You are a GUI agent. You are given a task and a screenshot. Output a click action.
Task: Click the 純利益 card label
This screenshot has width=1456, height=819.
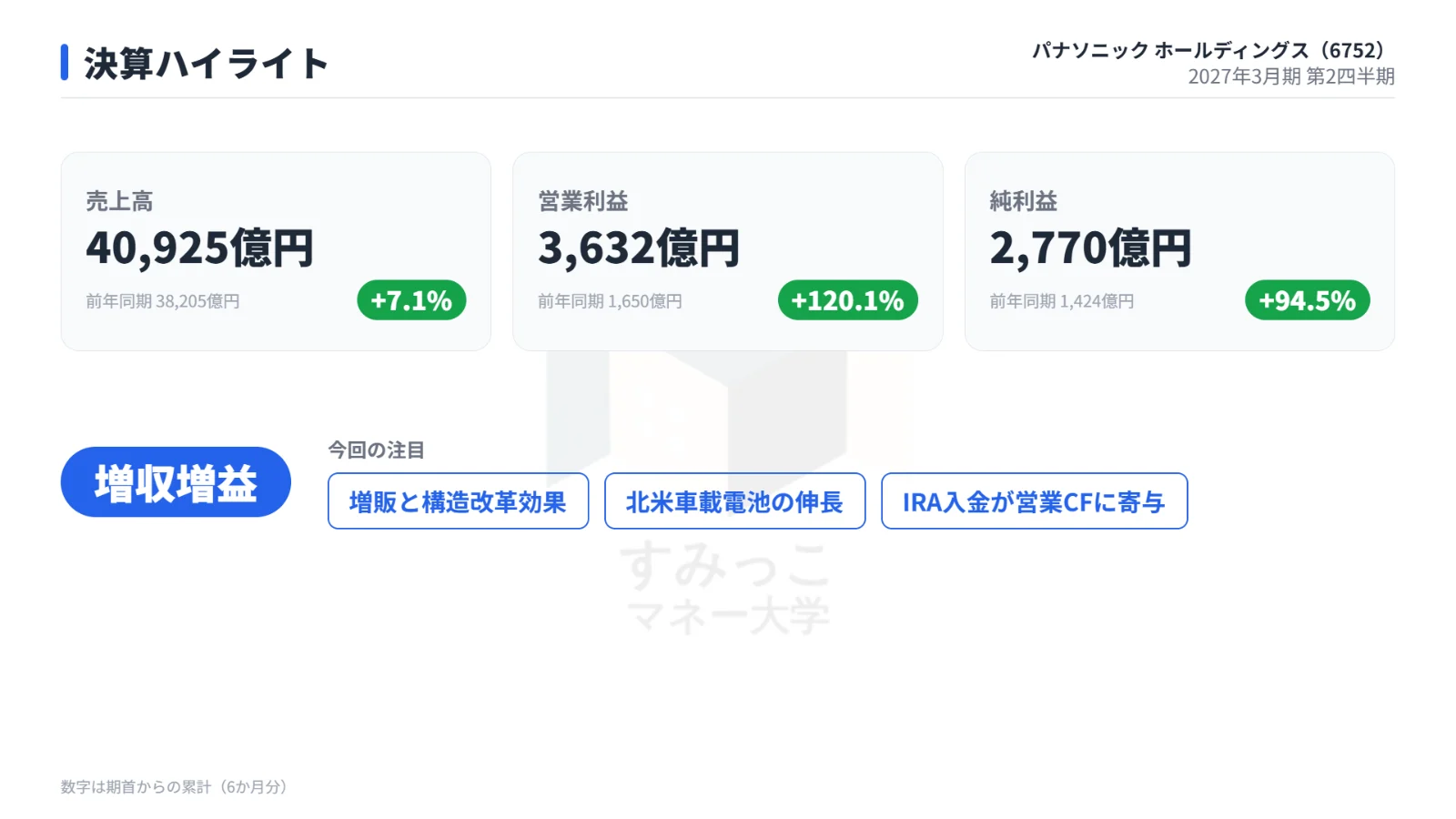[x=1024, y=201]
